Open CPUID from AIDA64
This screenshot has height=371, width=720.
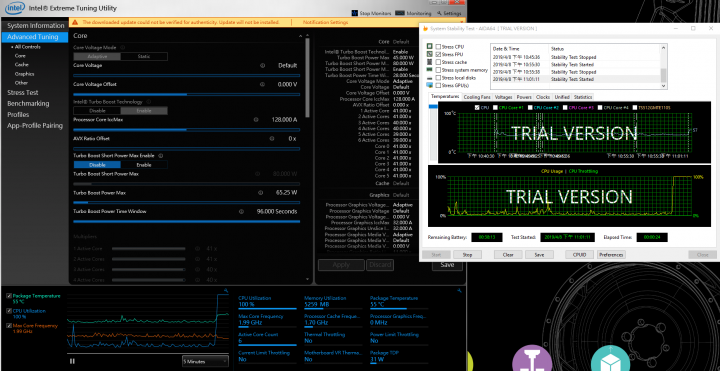579,254
